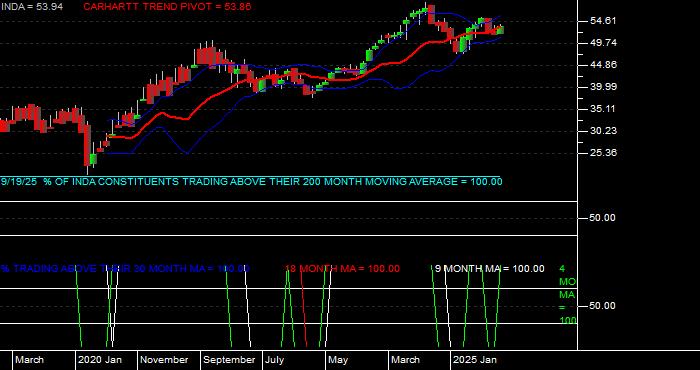
Task: Click the 39.99 price axis value
Action: (x=604, y=87)
